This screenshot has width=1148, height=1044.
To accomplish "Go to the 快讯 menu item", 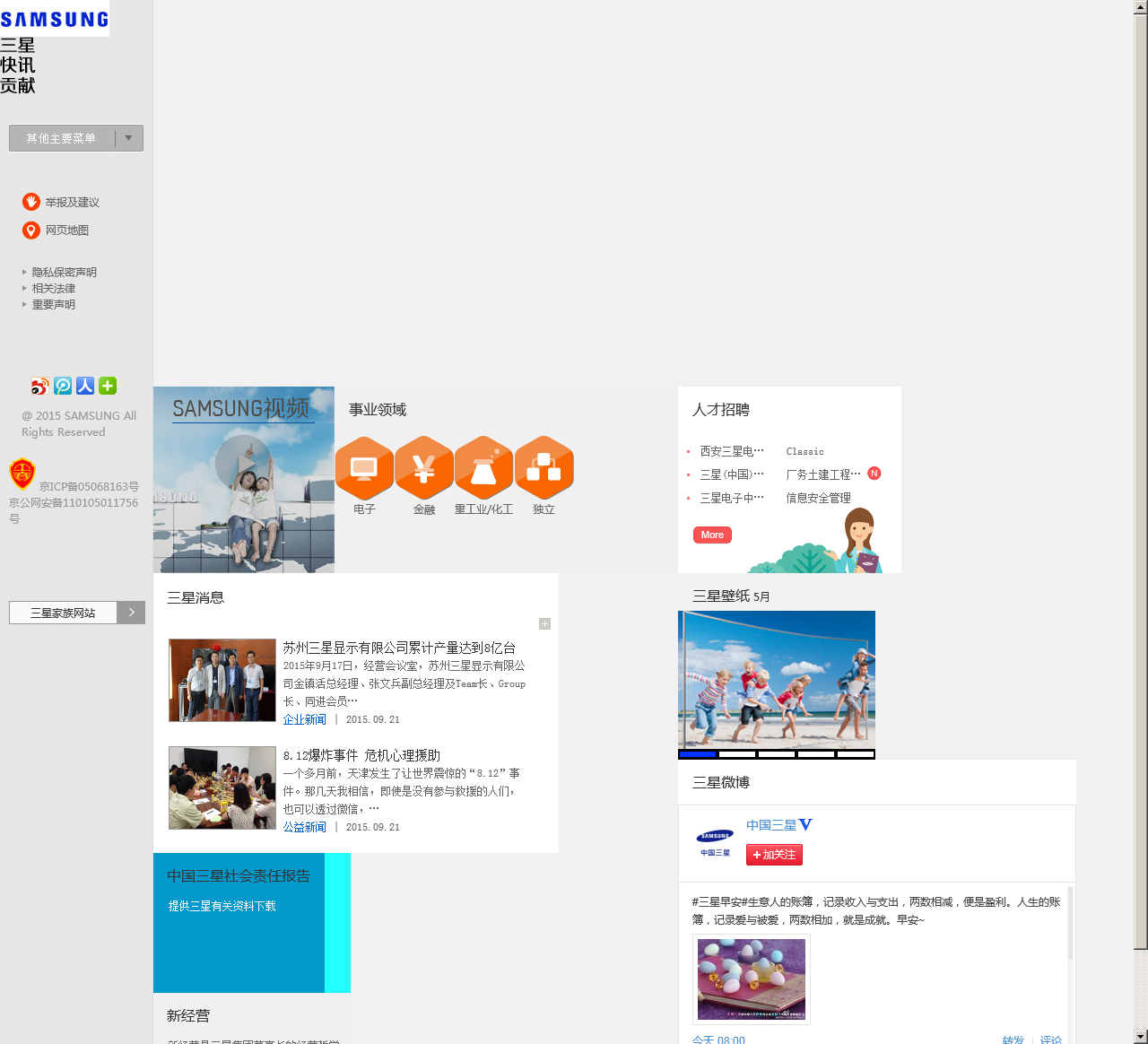I will point(18,65).
